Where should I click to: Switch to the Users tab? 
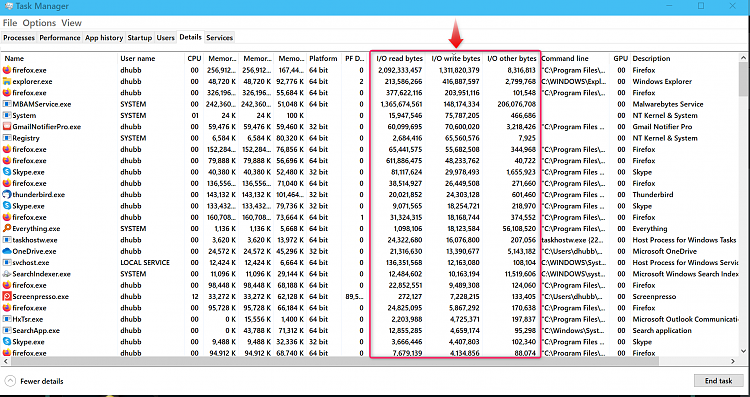165,38
